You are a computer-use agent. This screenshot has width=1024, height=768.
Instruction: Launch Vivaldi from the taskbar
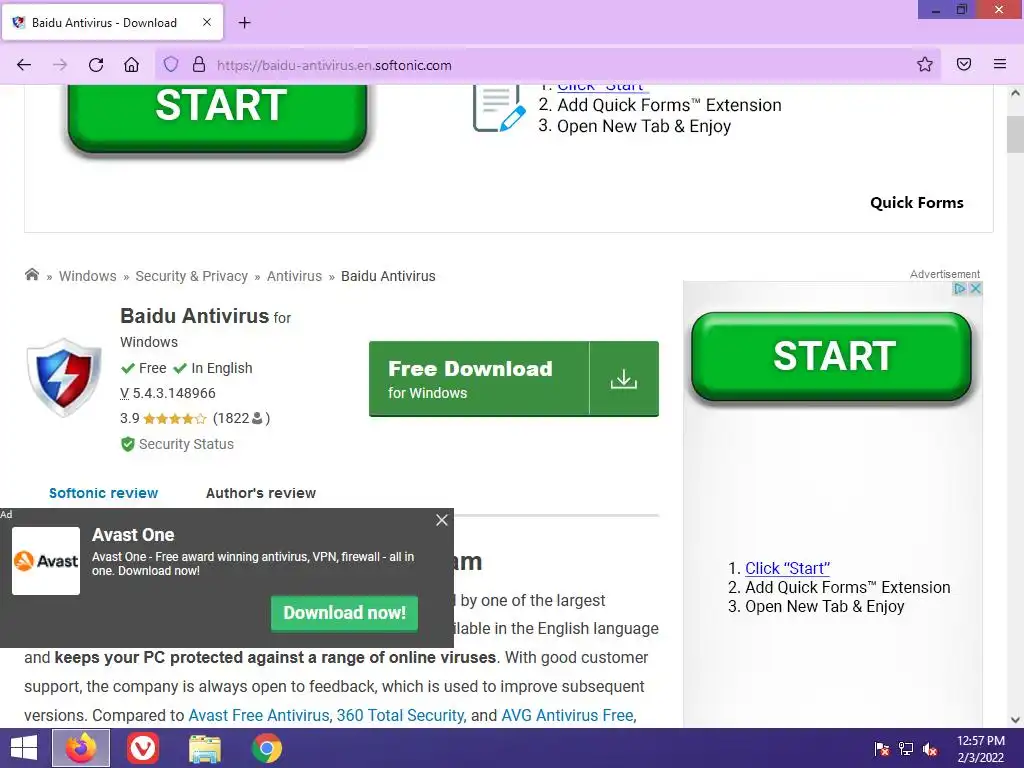point(143,748)
